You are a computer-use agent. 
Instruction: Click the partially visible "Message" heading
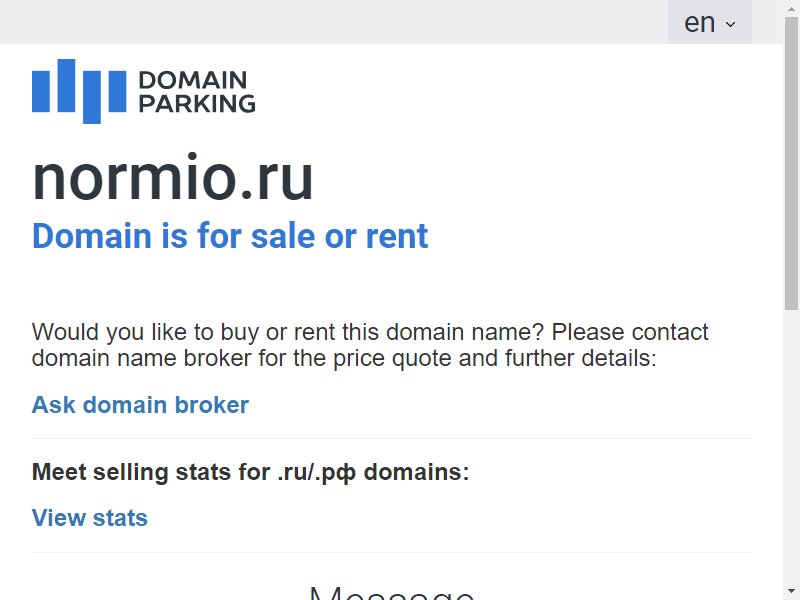(392, 592)
